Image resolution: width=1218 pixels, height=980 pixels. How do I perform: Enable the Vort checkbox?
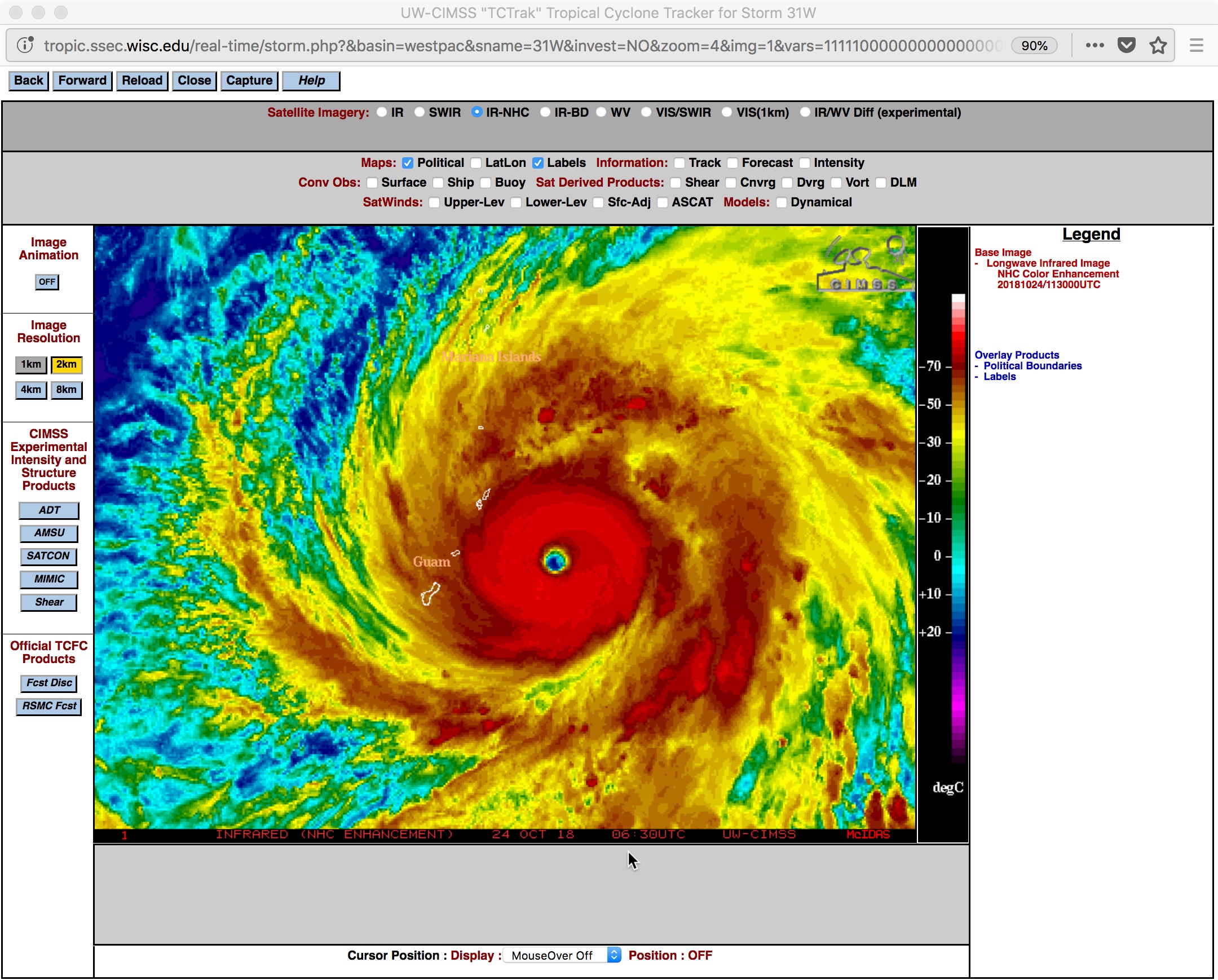pos(837,183)
